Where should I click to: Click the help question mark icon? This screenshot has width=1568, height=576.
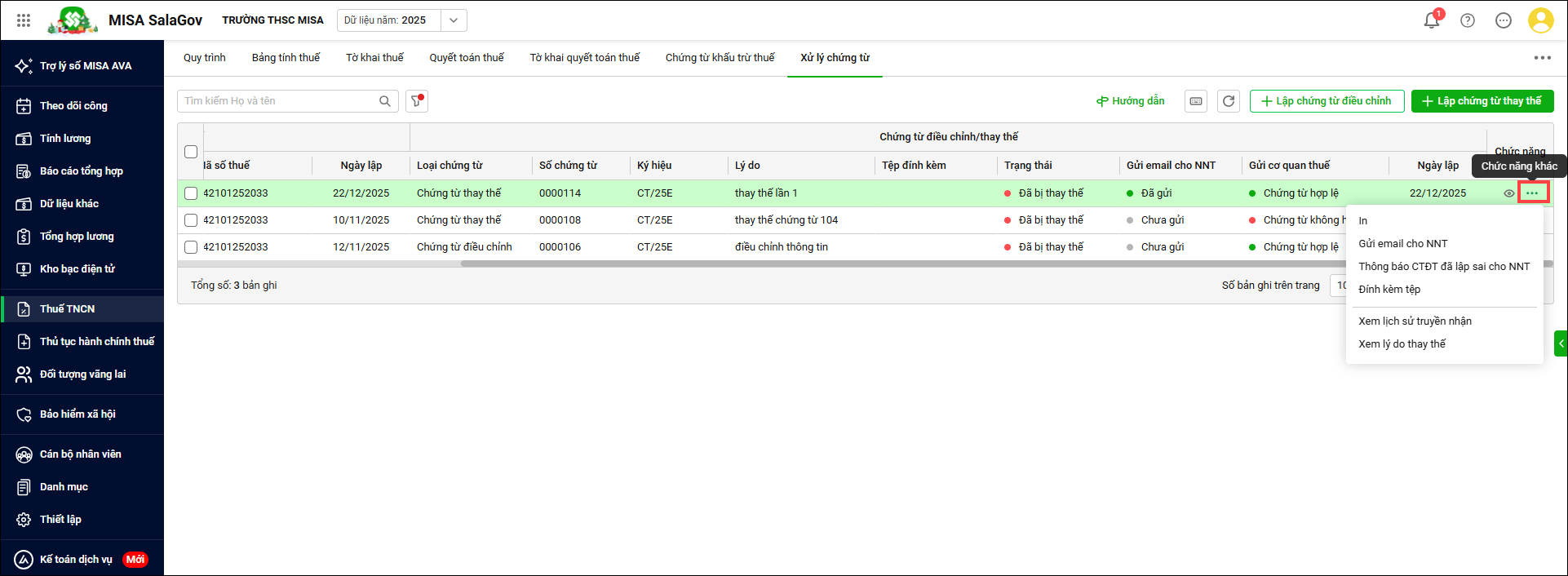tap(1468, 20)
